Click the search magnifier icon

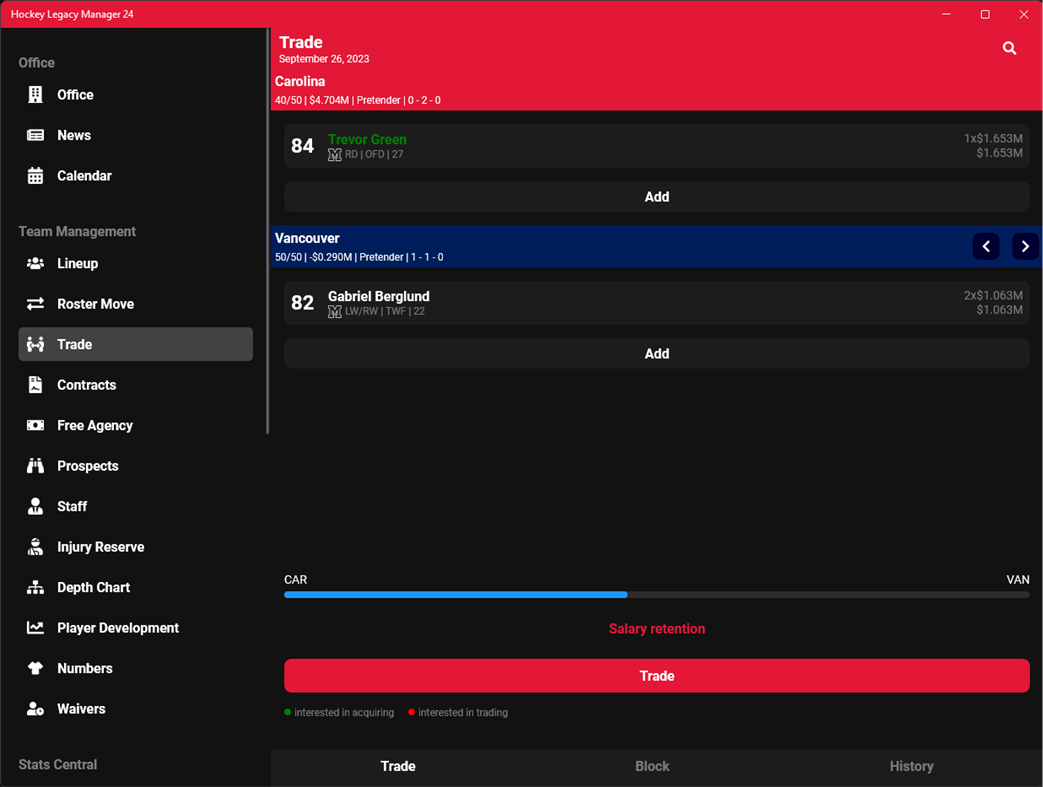tap(1009, 47)
